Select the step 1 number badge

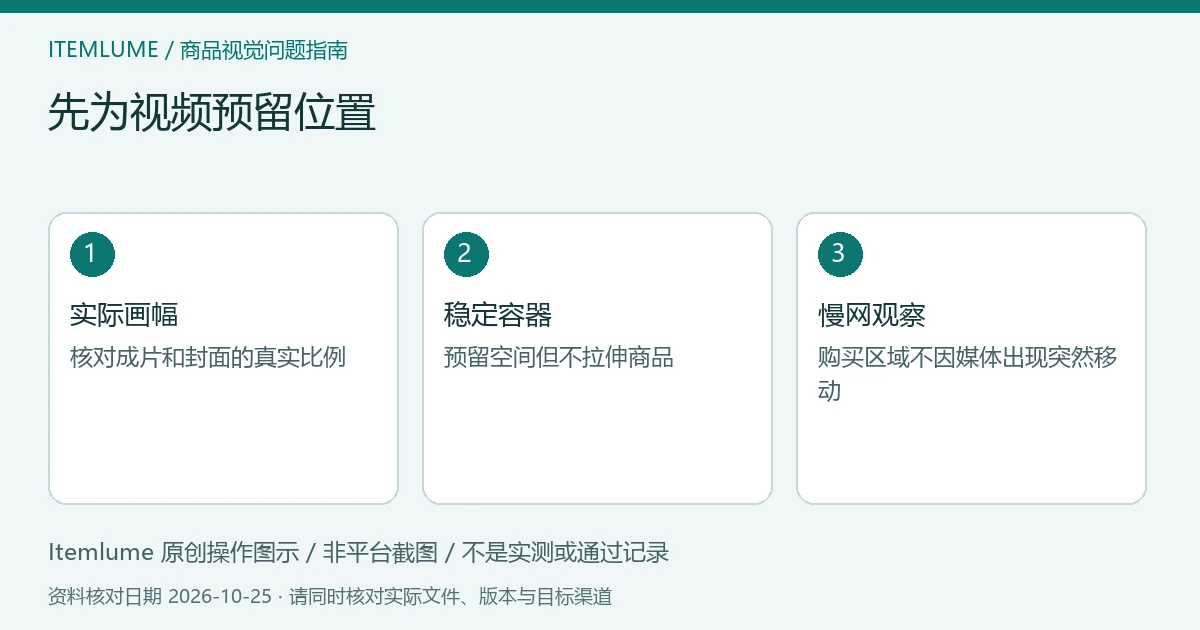[x=92, y=254]
